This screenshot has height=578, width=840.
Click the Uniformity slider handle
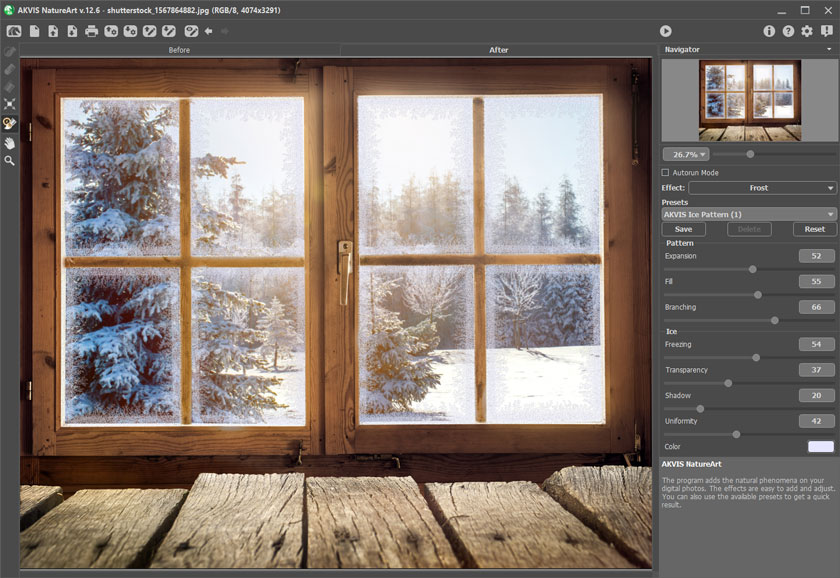pyautogui.click(x=736, y=434)
